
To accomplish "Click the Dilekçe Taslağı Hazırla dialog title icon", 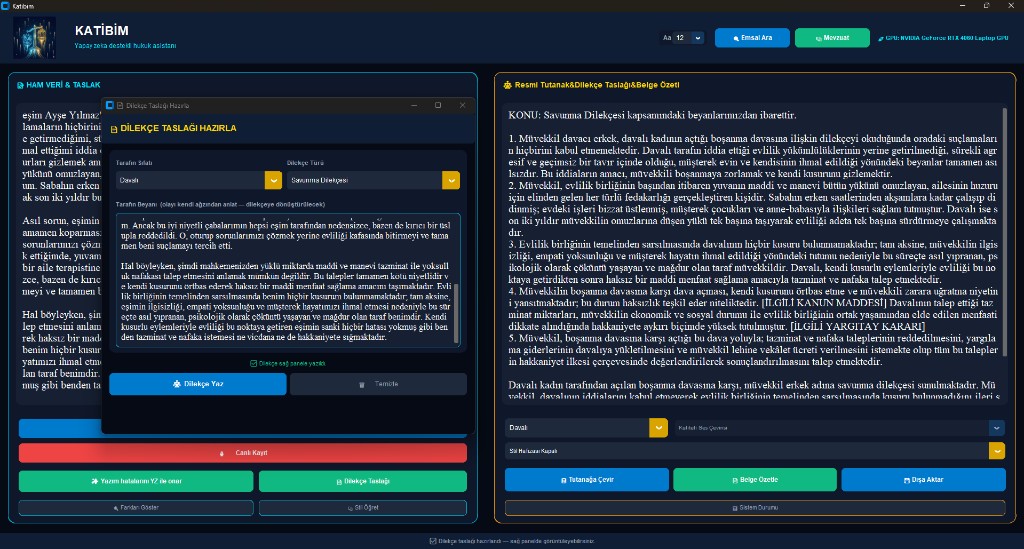I will 120,105.
